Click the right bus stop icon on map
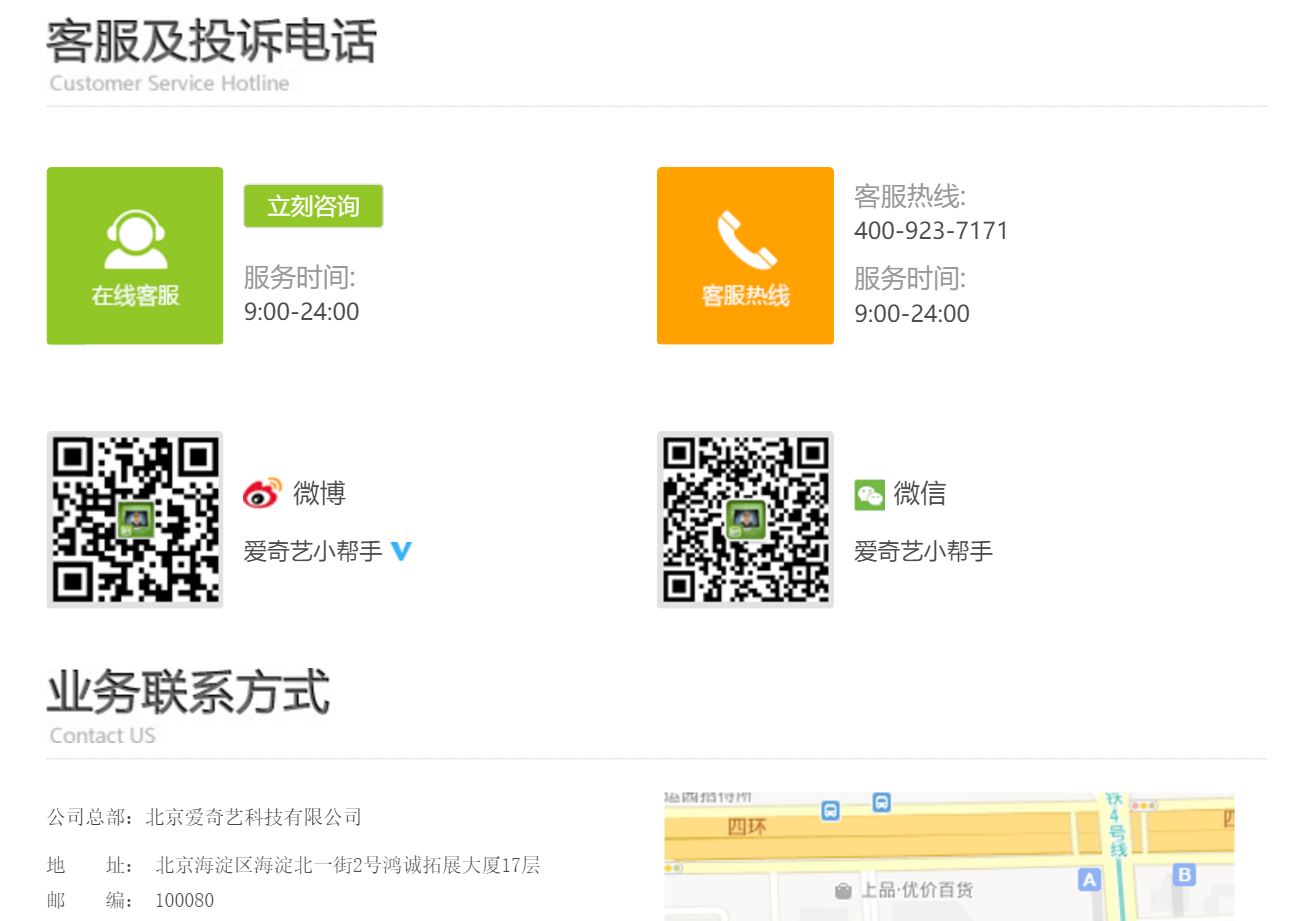This screenshot has width=1295, height=921. [x=881, y=803]
